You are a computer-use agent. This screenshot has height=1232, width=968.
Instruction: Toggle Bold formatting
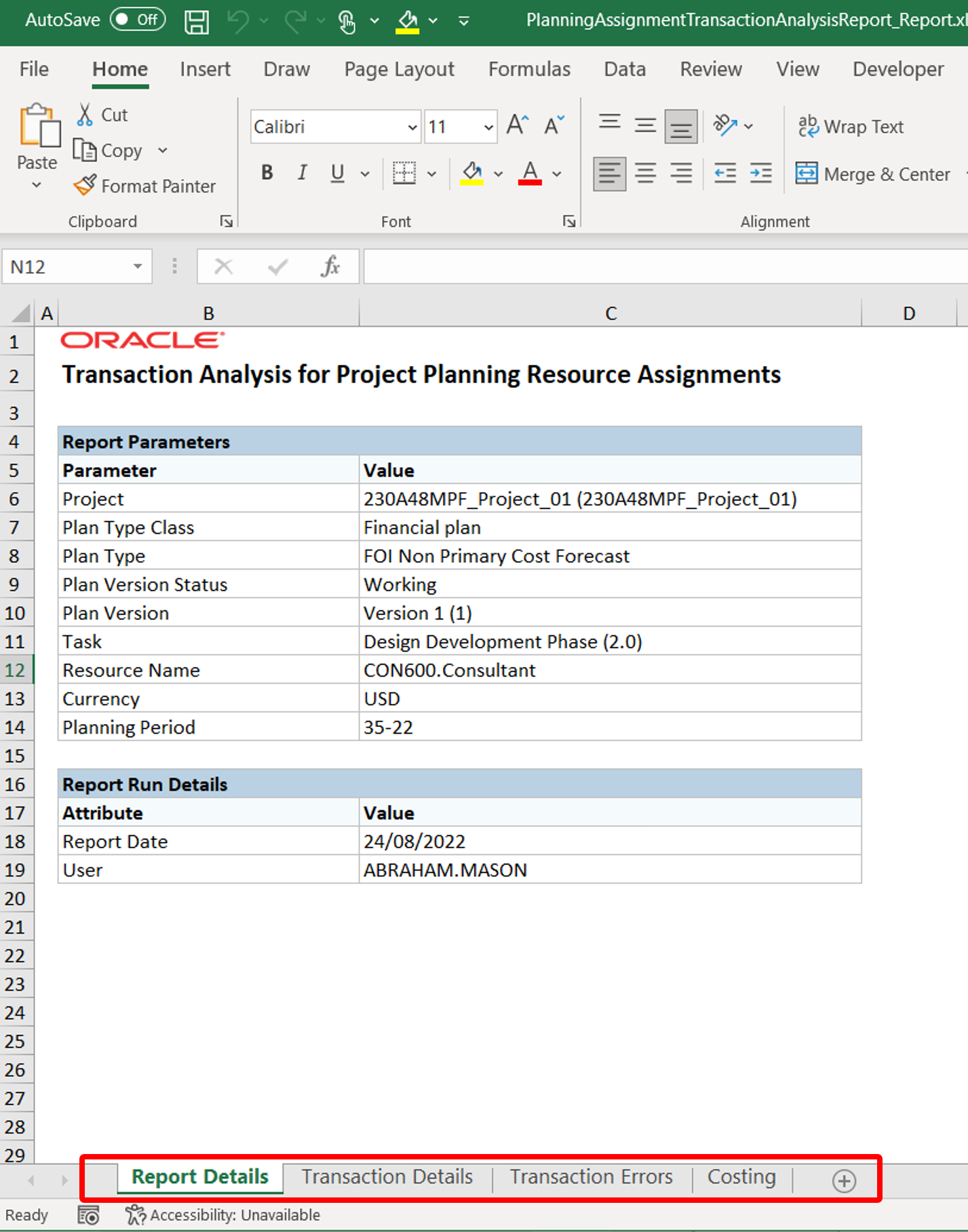(267, 174)
